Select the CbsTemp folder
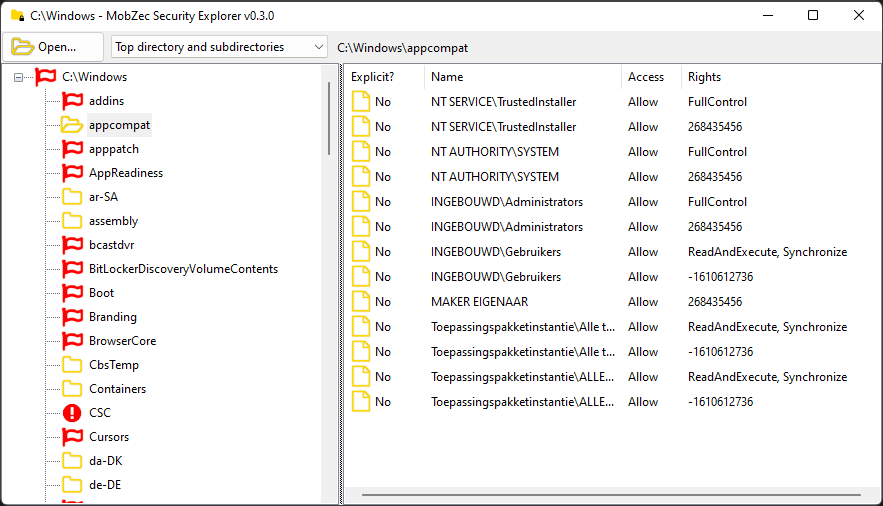 pyautogui.click(x=114, y=365)
